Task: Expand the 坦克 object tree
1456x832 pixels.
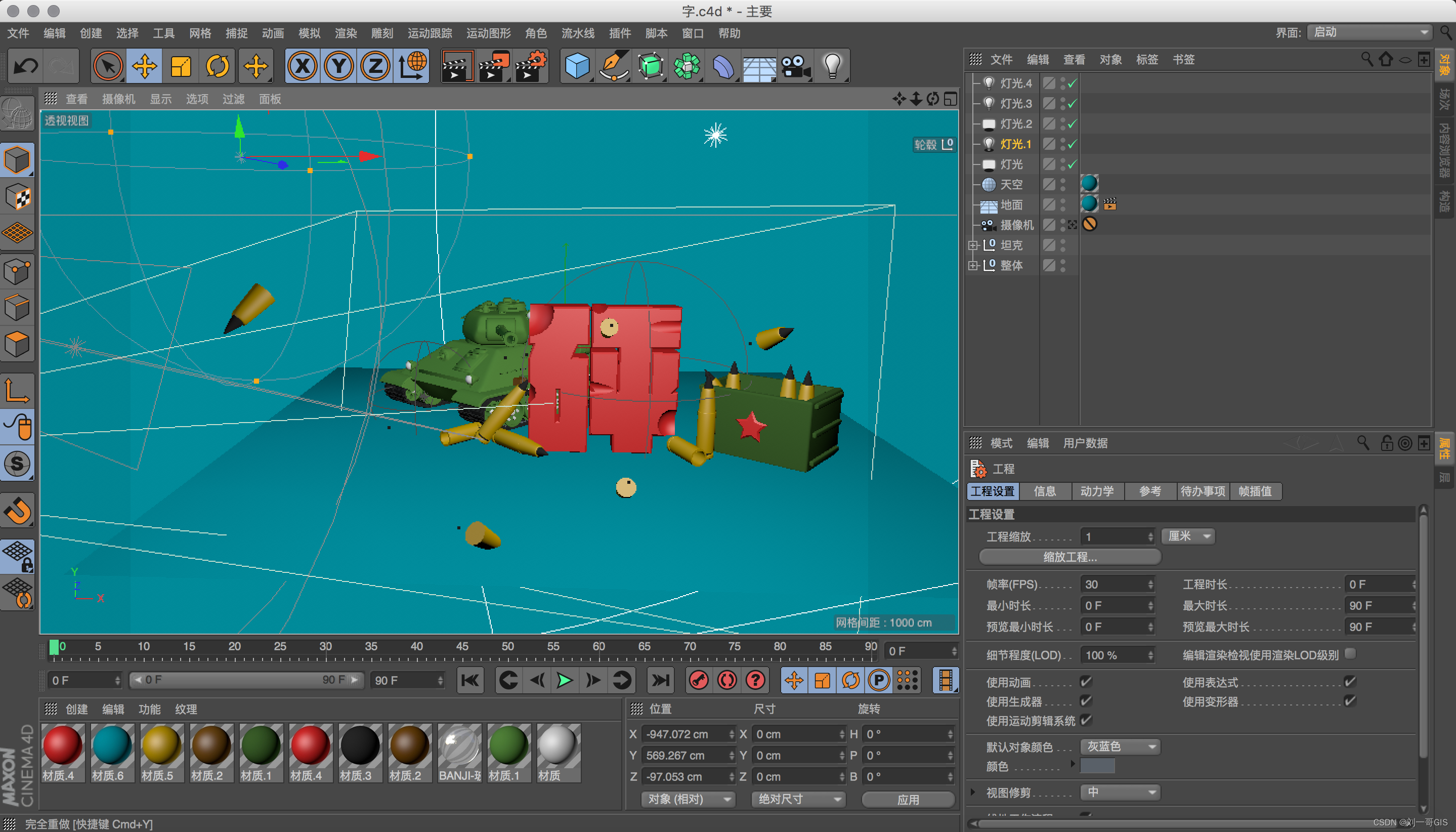Action: point(973,245)
